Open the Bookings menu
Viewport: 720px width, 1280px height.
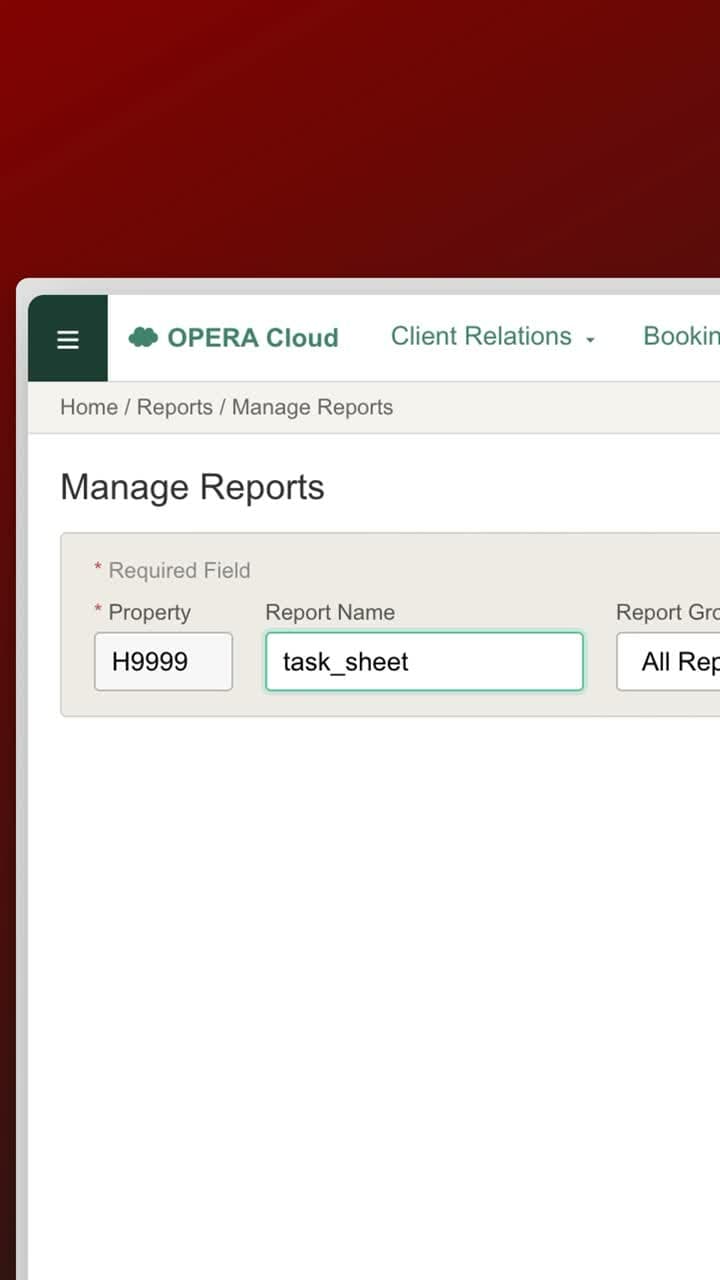click(x=681, y=337)
